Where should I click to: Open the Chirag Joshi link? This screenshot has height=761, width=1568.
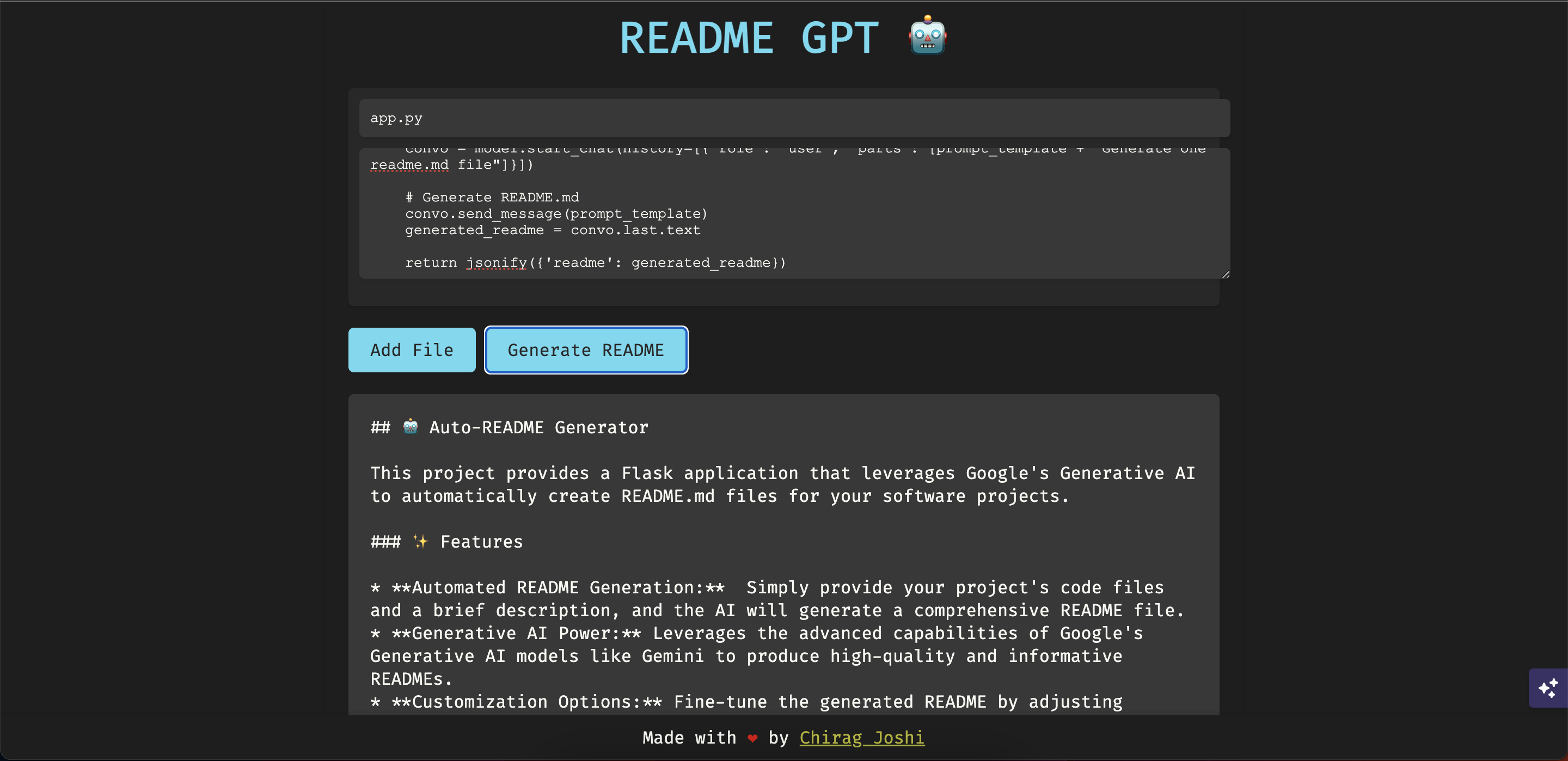(x=861, y=737)
